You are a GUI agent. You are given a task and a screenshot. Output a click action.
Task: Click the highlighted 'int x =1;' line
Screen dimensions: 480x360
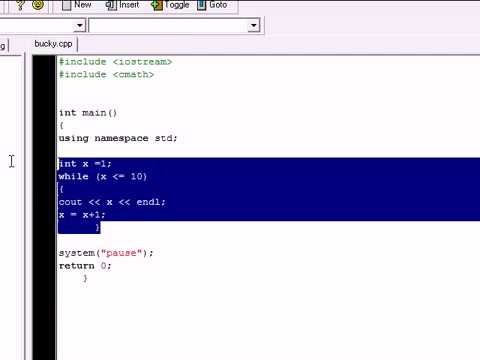85,164
